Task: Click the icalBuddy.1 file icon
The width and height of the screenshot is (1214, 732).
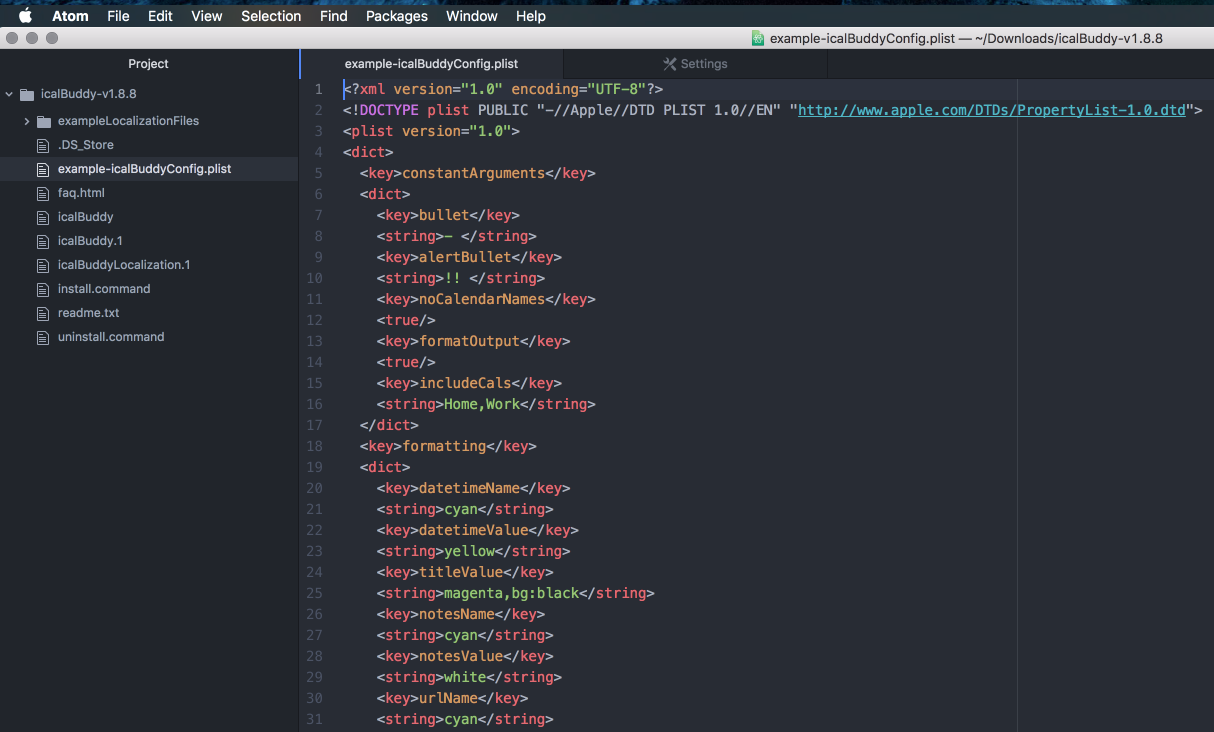Action: (x=43, y=241)
